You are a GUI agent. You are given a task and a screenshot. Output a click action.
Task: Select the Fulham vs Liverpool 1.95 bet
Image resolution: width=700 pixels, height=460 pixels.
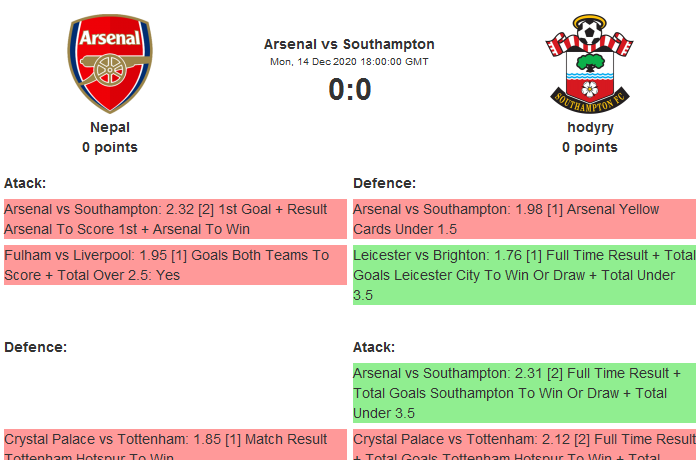click(x=175, y=265)
